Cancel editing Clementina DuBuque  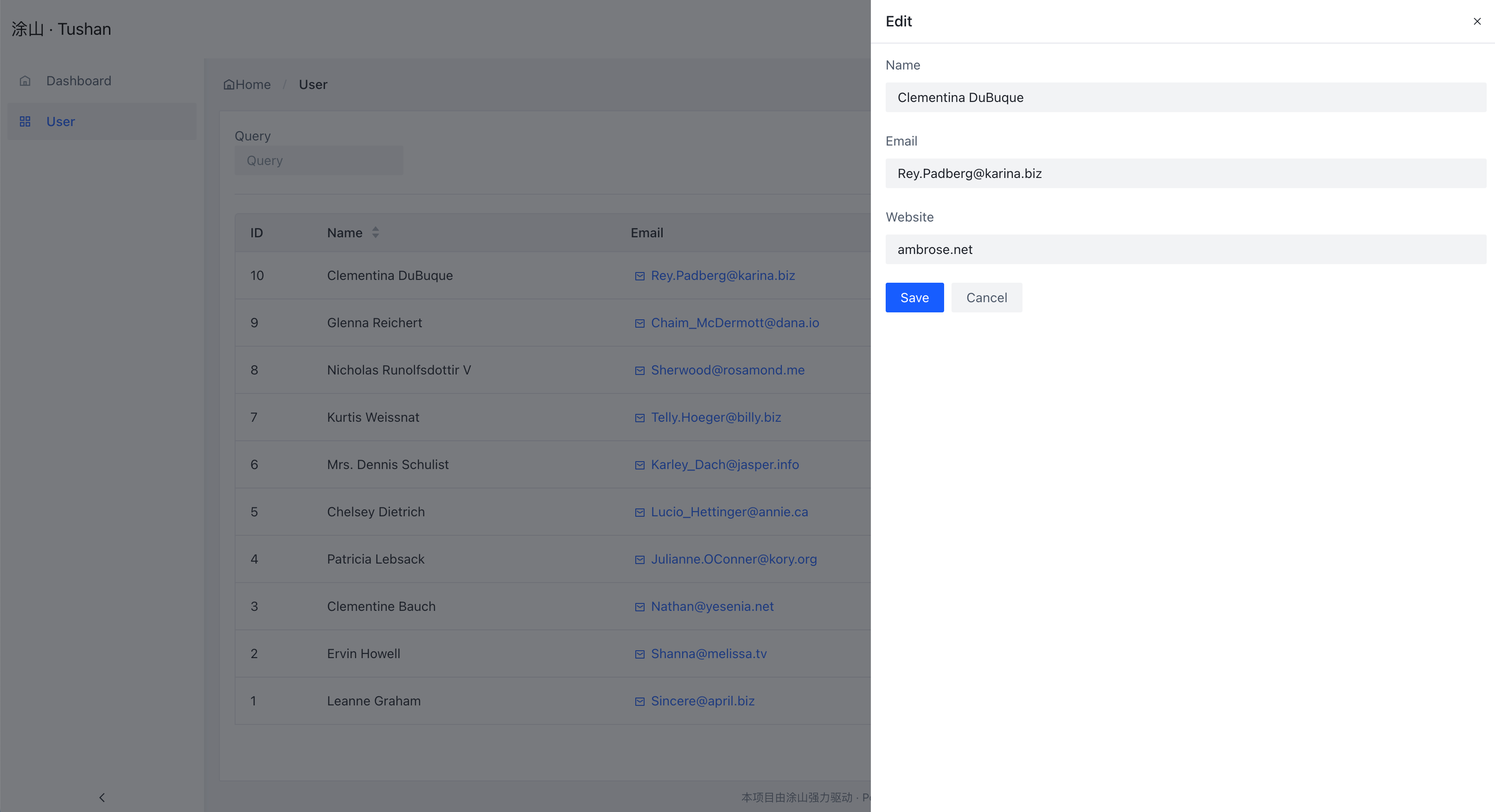pyautogui.click(x=987, y=297)
